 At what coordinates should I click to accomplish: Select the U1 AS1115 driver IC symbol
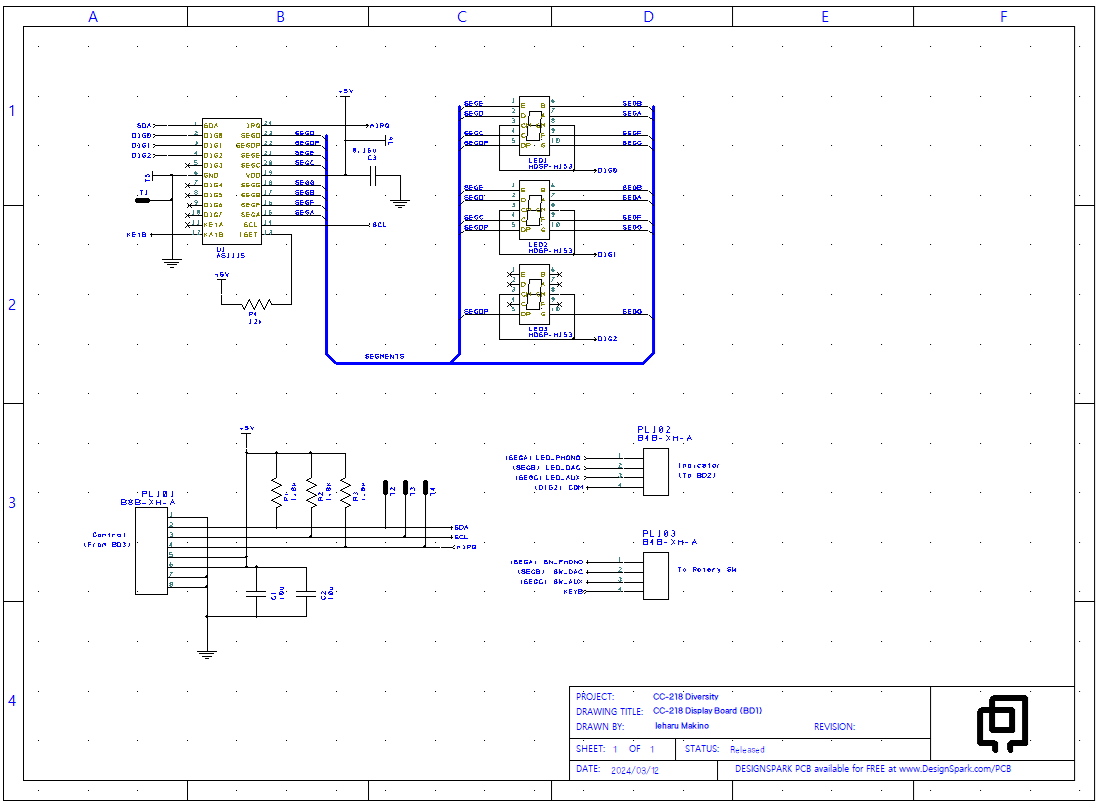click(x=232, y=181)
